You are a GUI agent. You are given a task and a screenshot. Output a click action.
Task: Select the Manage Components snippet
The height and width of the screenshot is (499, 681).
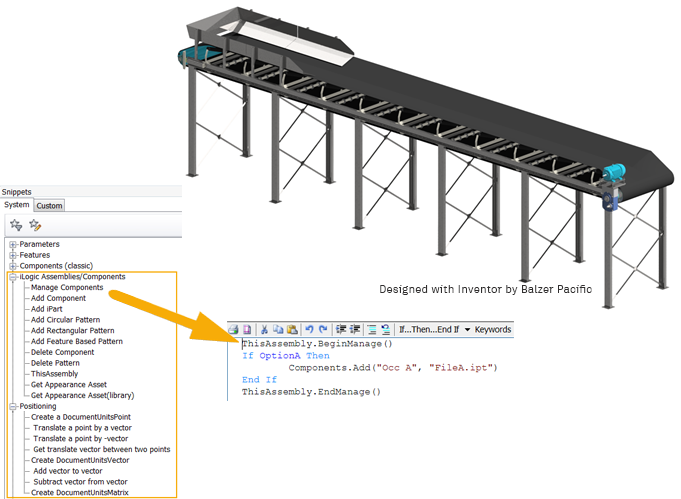(x=67, y=288)
